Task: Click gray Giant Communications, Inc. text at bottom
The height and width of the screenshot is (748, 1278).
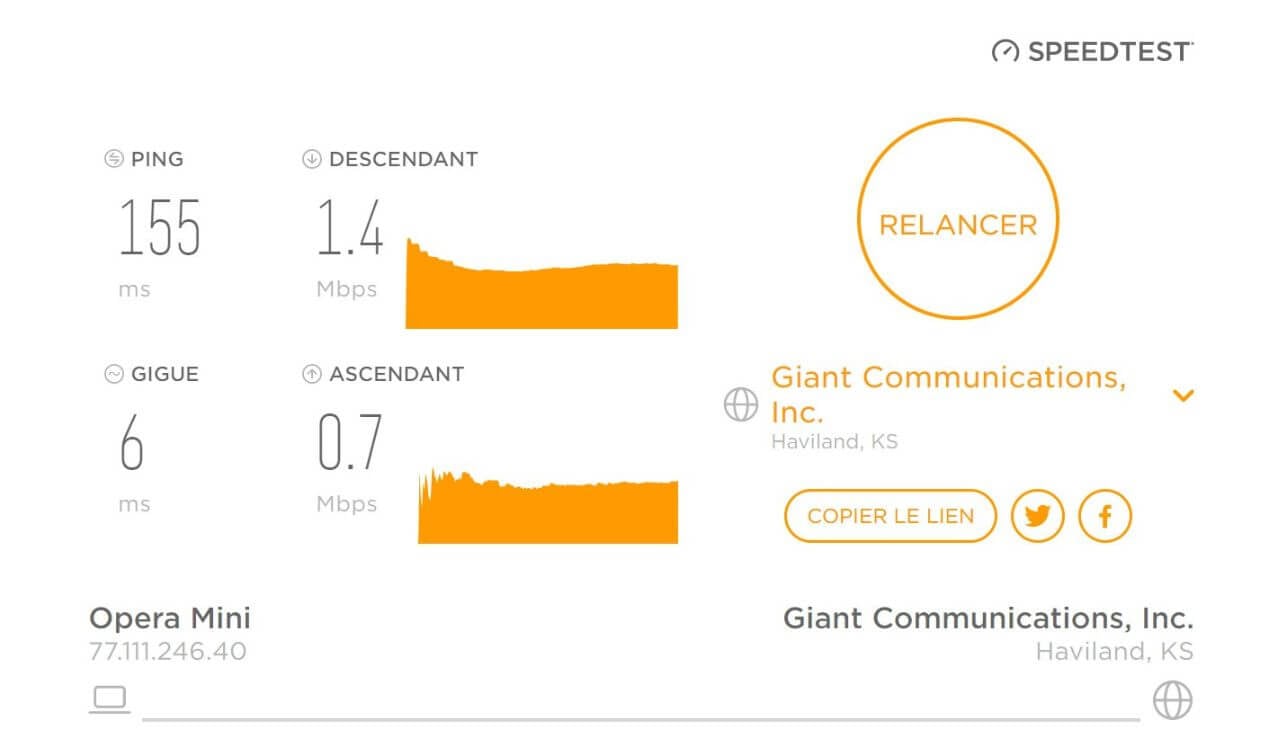Action: [x=988, y=619]
